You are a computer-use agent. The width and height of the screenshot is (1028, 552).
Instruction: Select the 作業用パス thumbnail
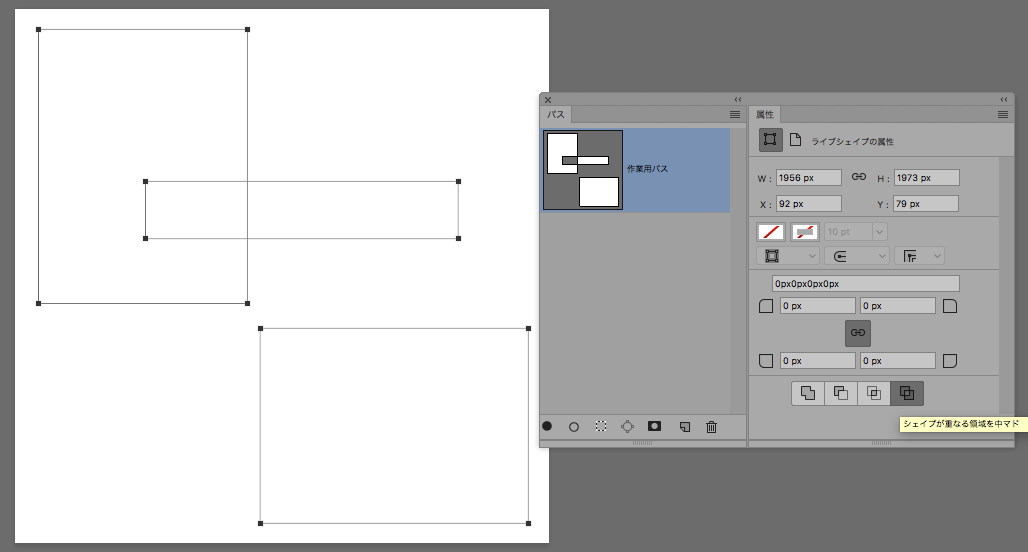coord(583,170)
